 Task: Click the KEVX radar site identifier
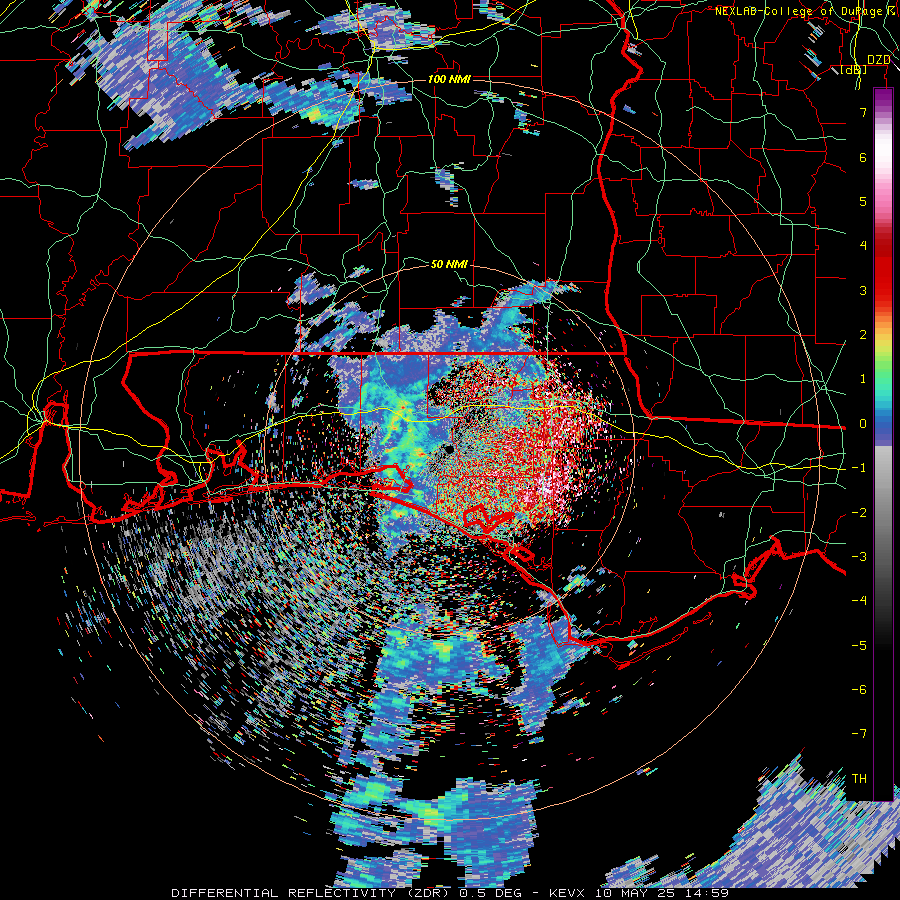[569, 893]
